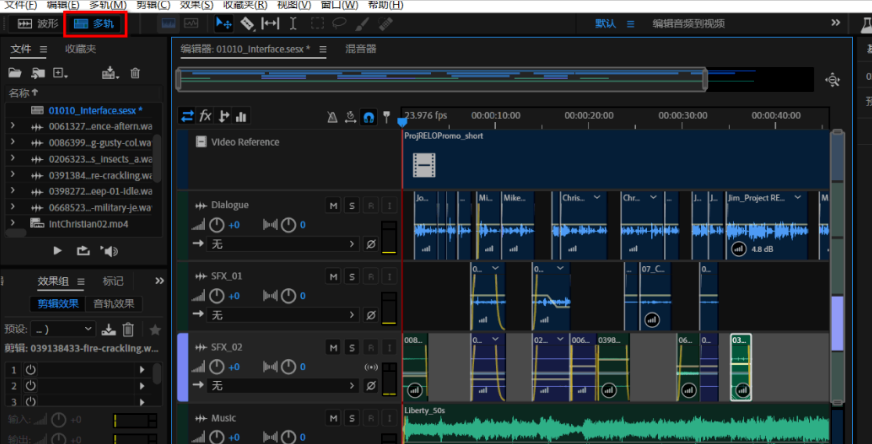Click the zoom navigator full-view icon
This screenshot has width=872, height=444.
(832, 80)
